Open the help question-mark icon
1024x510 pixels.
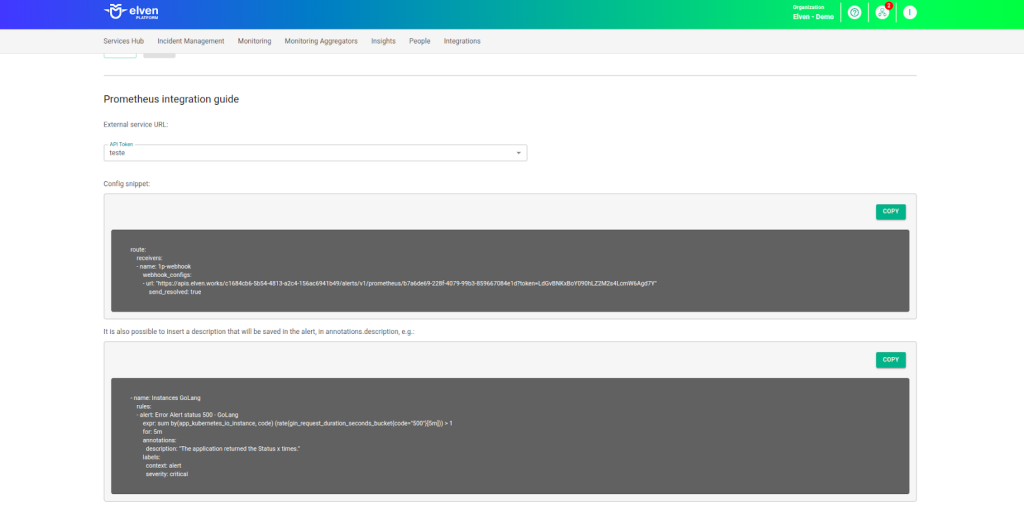854,12
